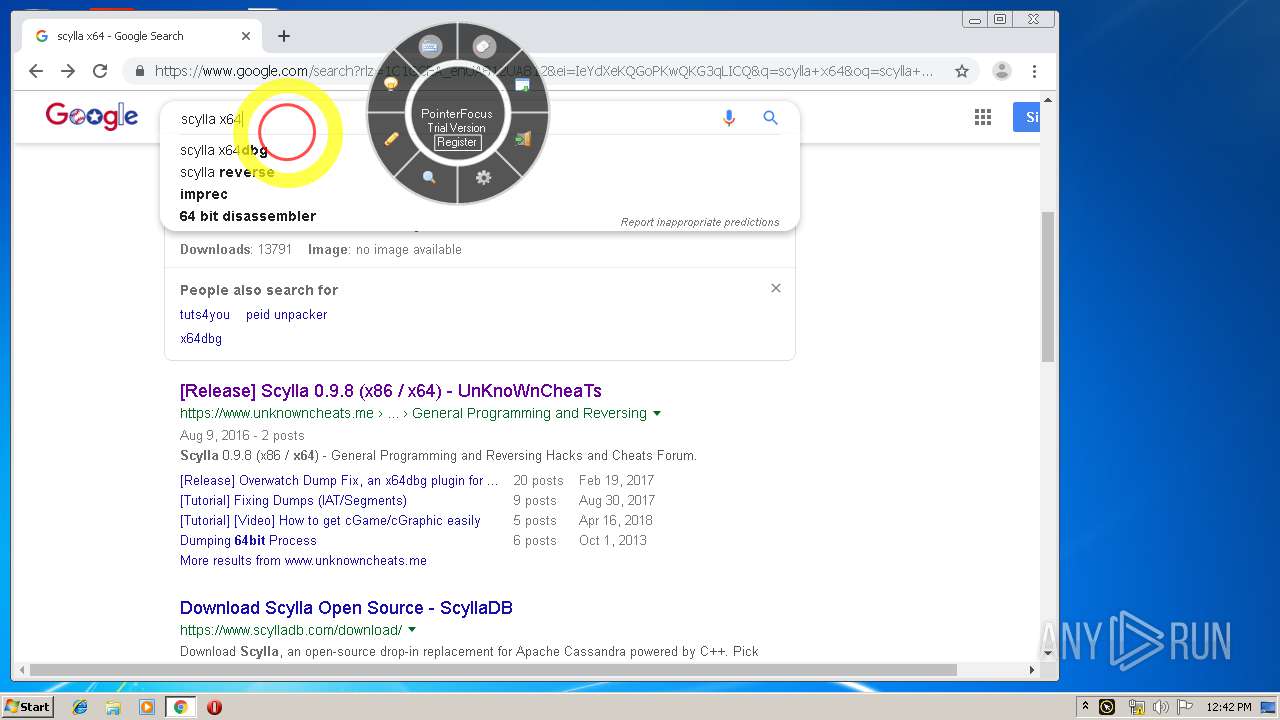The height and width of the screenshot is (720, 1280).
Task: Go forward in Chrome
Action: (68, 71)
